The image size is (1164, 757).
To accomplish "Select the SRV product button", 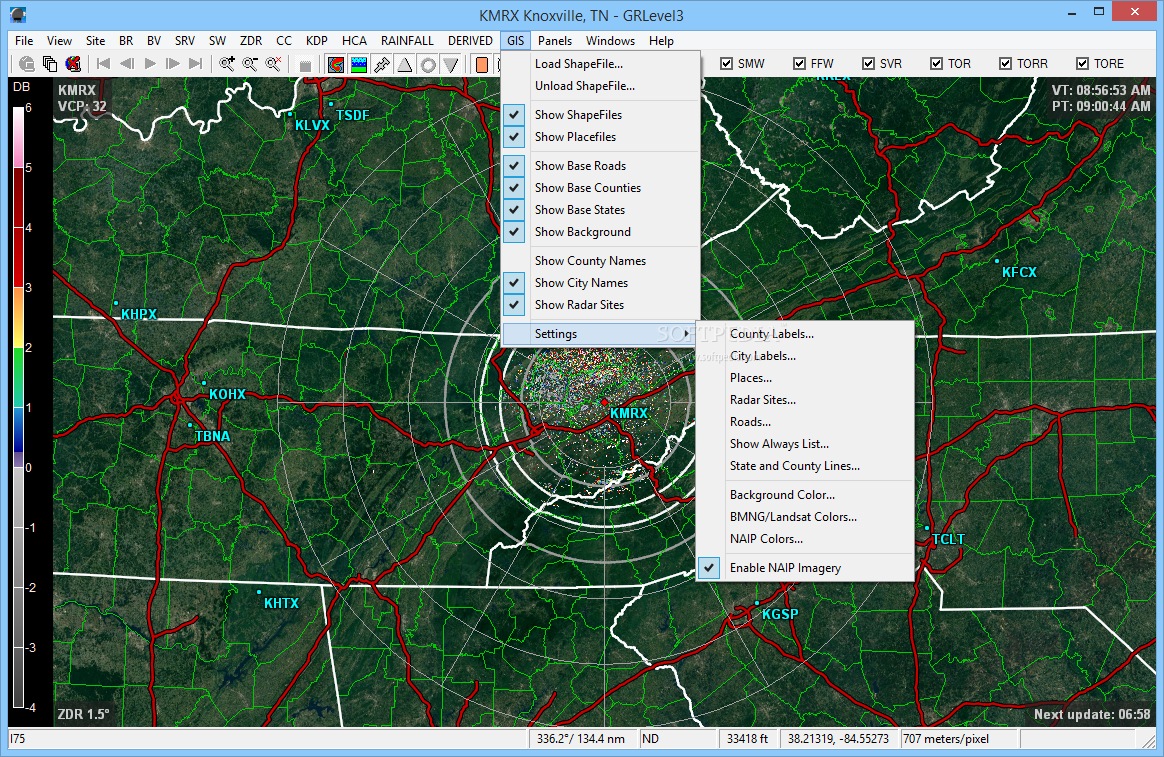I will click(185, 41).
